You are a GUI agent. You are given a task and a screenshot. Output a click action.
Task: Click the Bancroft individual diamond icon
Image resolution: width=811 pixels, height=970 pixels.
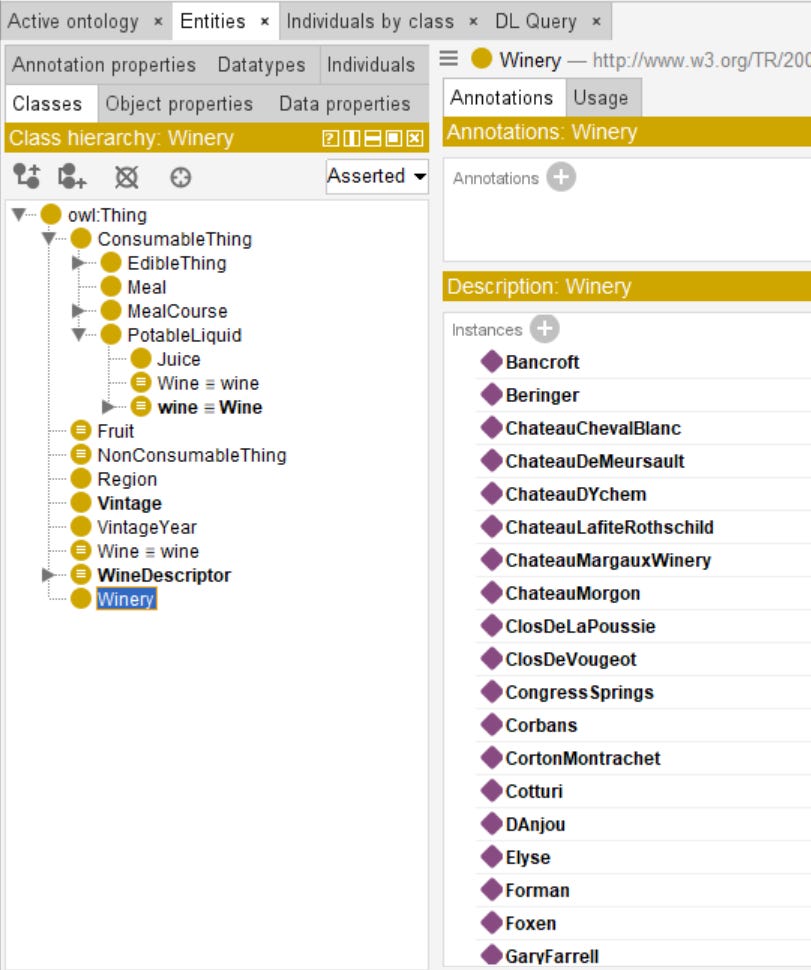tap(492, 361)
